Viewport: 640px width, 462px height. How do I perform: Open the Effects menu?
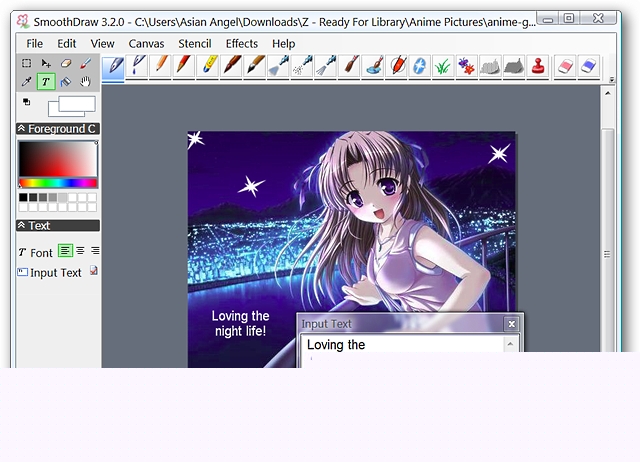(x=242, y=44)
